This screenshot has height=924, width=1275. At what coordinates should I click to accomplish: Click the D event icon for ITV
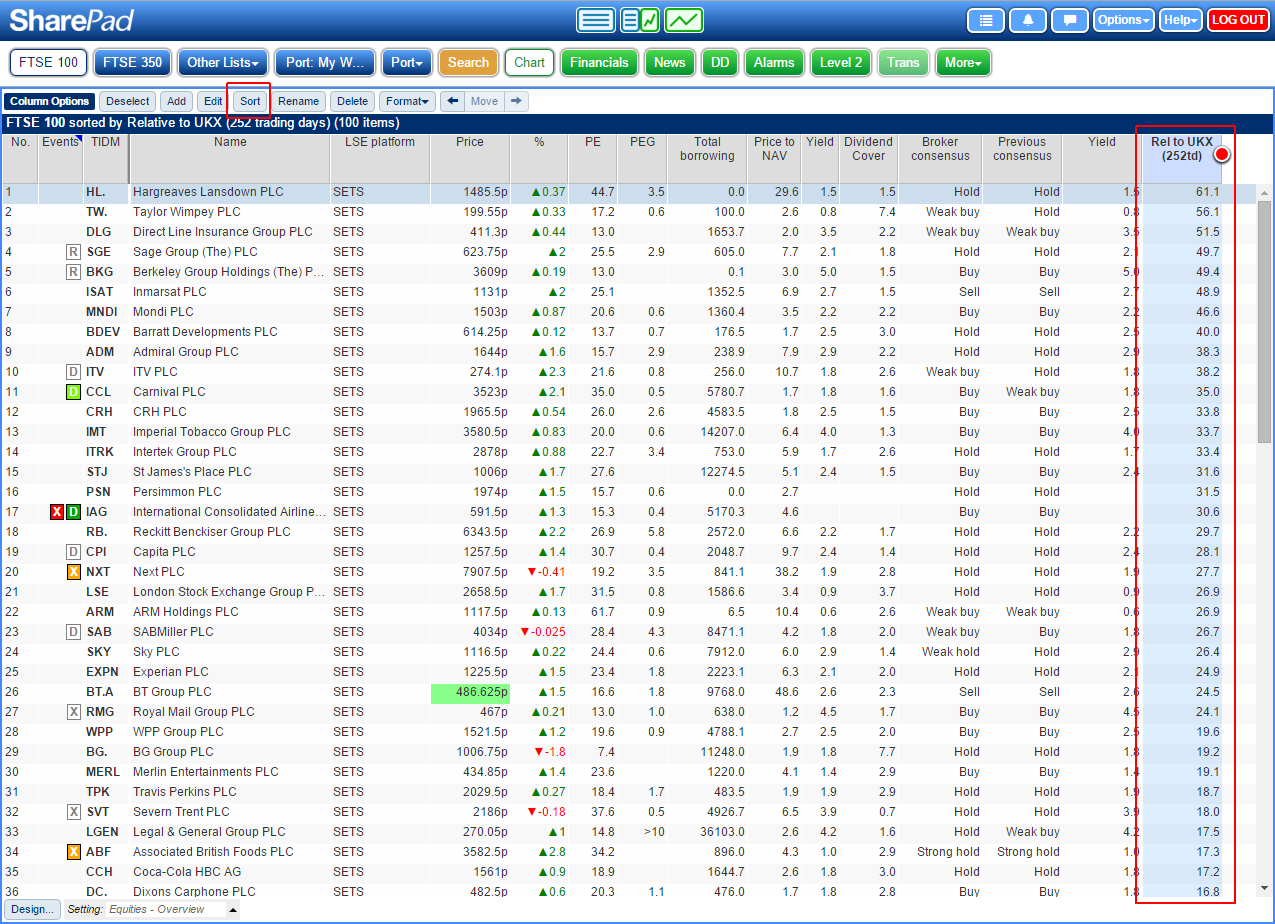pyautogui.click(x=73, y=372)
